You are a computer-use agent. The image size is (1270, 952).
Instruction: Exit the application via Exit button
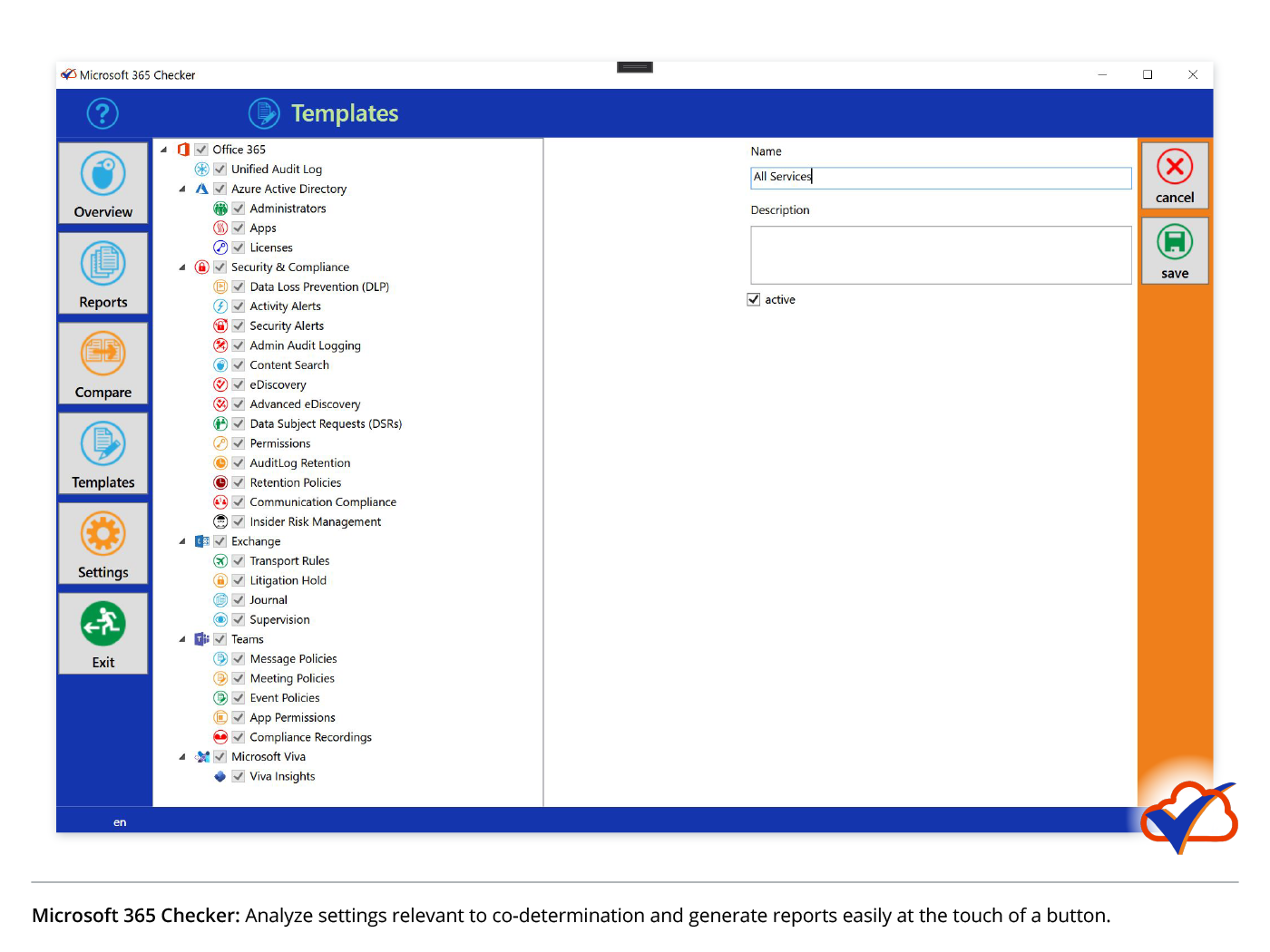(103, 633)
